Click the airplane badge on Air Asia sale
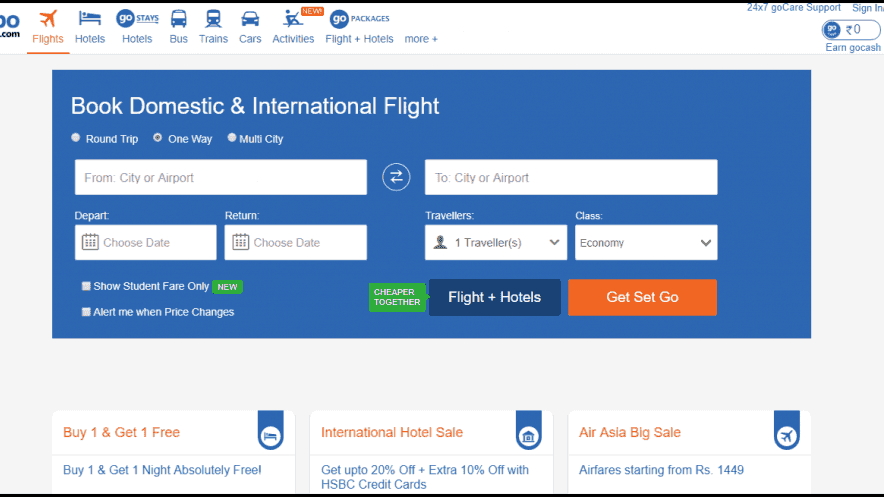Screen dimensions: 884x497 point(787,430)
